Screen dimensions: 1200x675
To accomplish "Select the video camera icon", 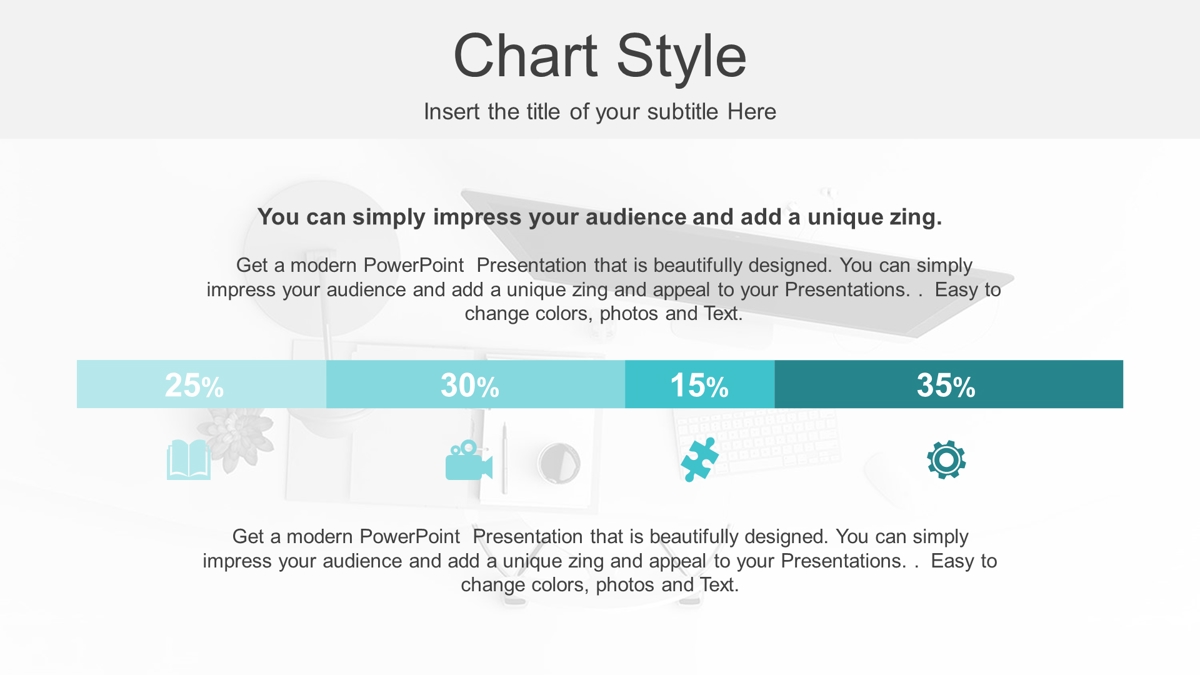I will click(469, 460).
